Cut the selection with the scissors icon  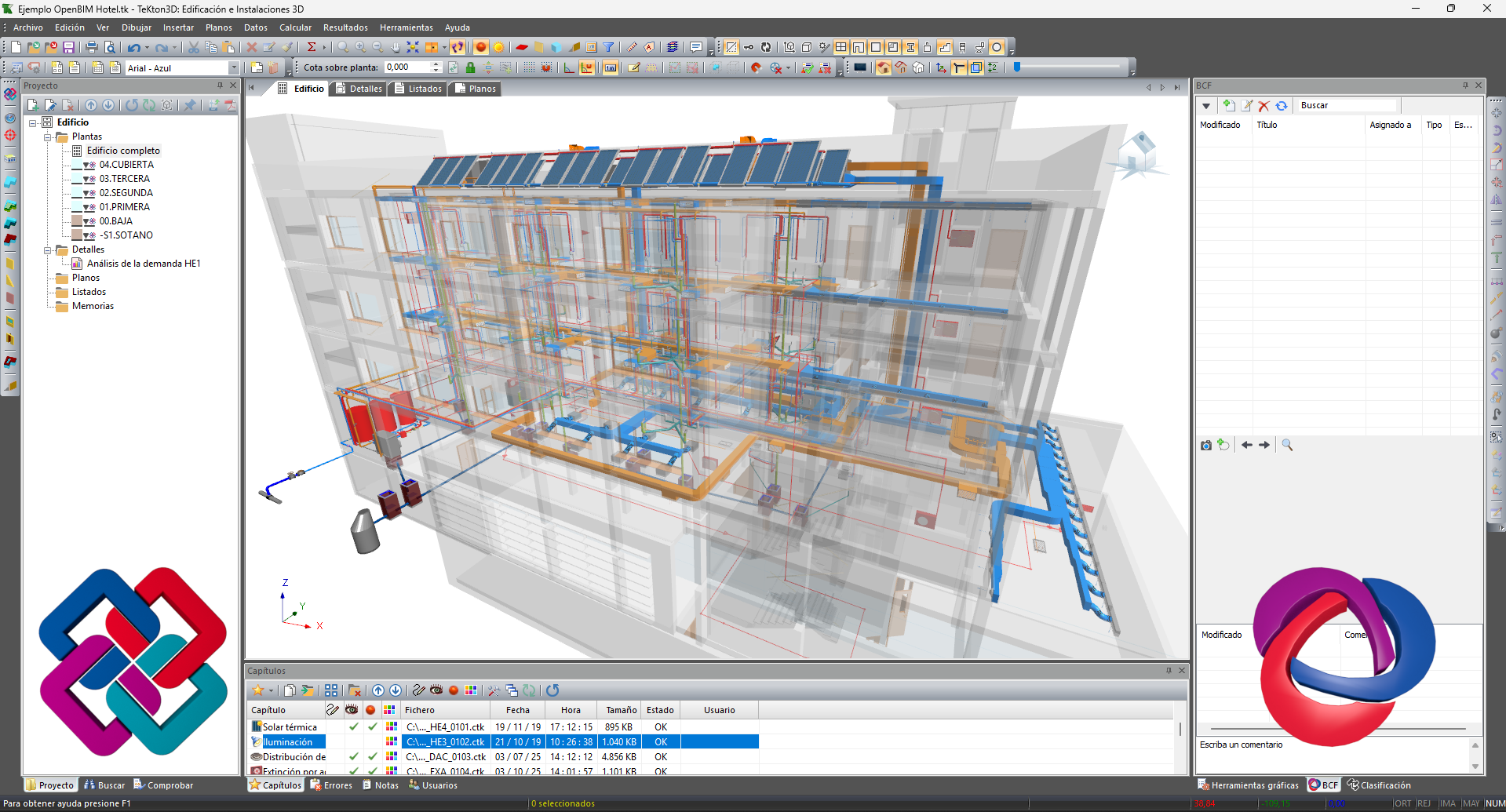click(193, 47)
